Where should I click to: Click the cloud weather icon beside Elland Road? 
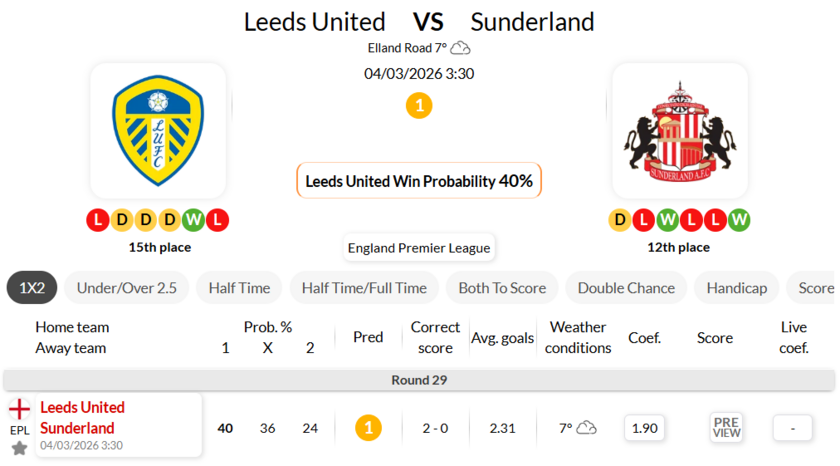point(461,48)
